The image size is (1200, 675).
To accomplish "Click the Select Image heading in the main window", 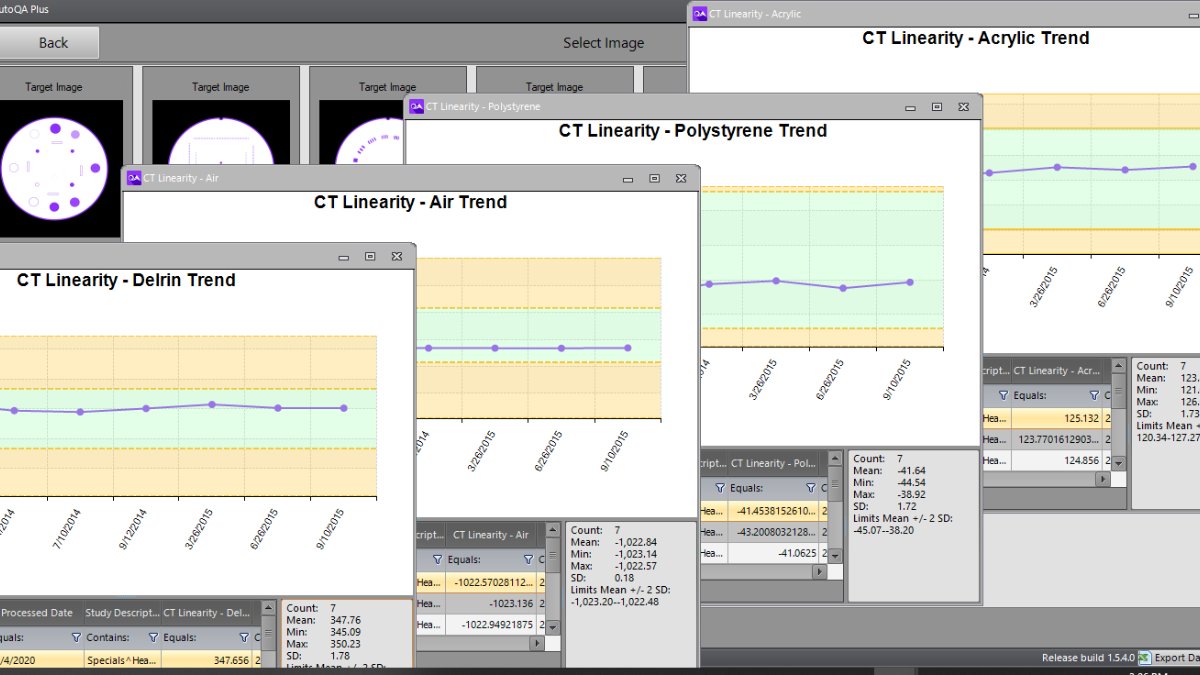I will coord(603,43).
